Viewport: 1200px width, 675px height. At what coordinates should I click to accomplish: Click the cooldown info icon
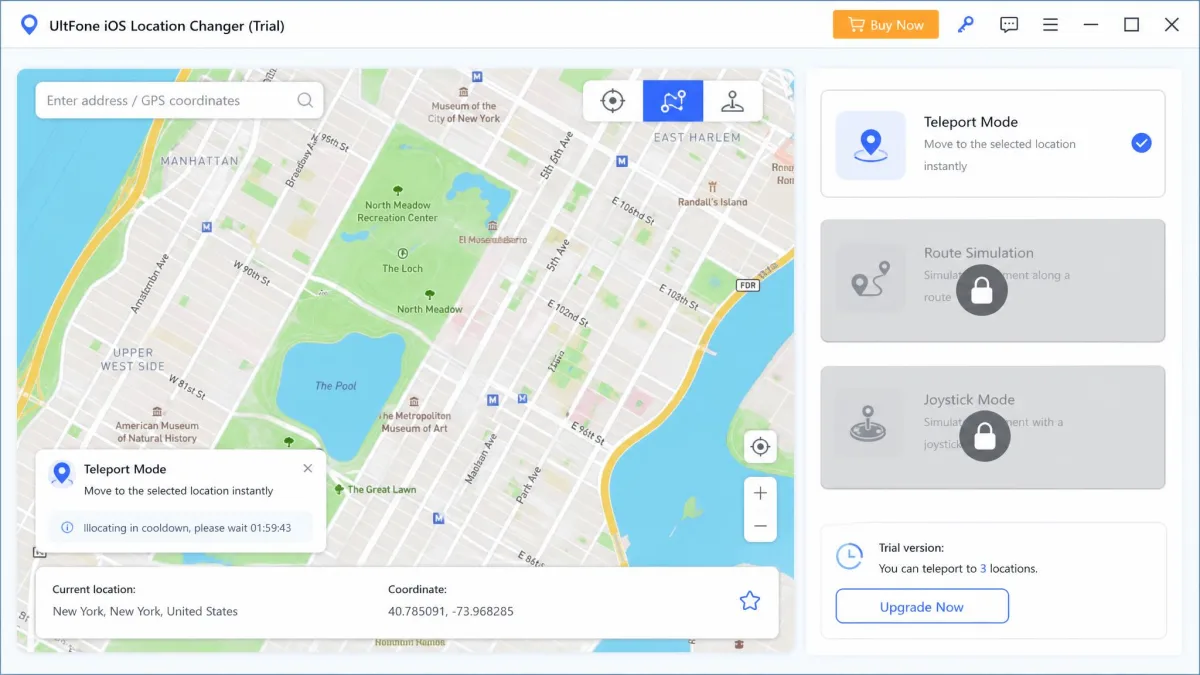(67, 527)
